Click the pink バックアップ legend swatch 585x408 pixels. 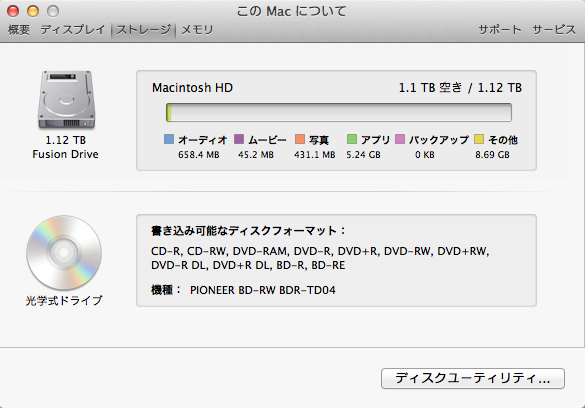(x=400, y=139)
